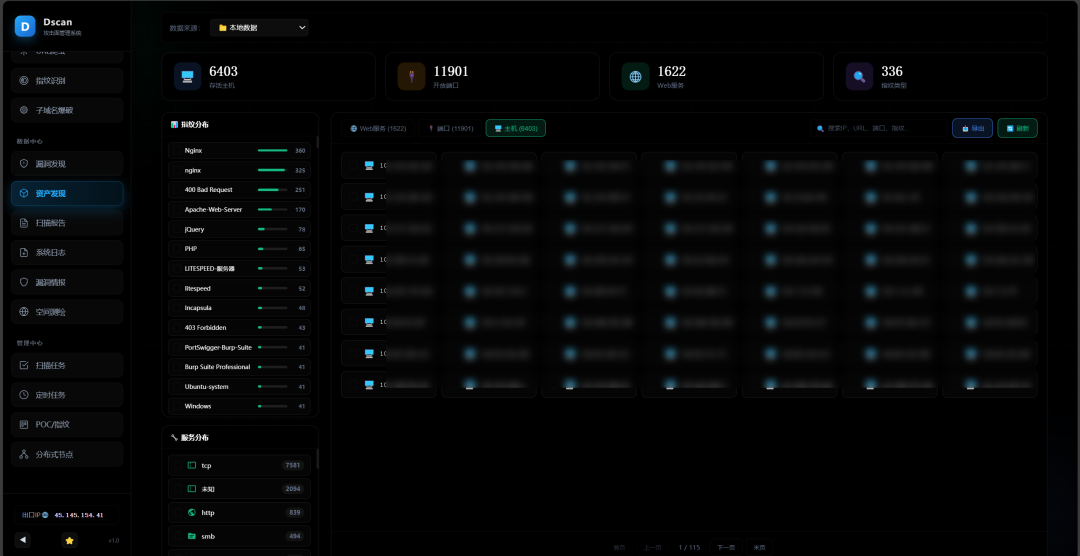Check the Nginx fingerprint filter box
1080x556 pixels.
tap(177, 150)
